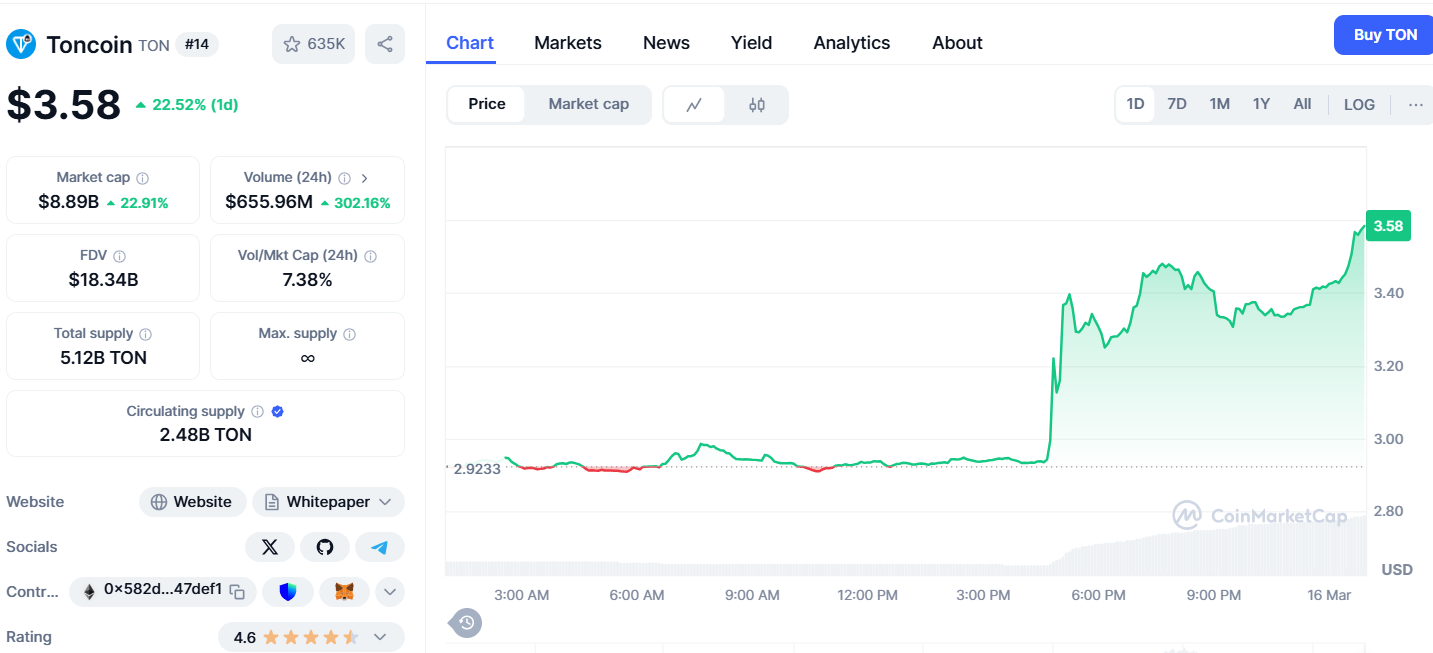Viewport: 1433px width, 653px height.
Task: Click the 2.9233 opening price label
Action: point(475,468)
